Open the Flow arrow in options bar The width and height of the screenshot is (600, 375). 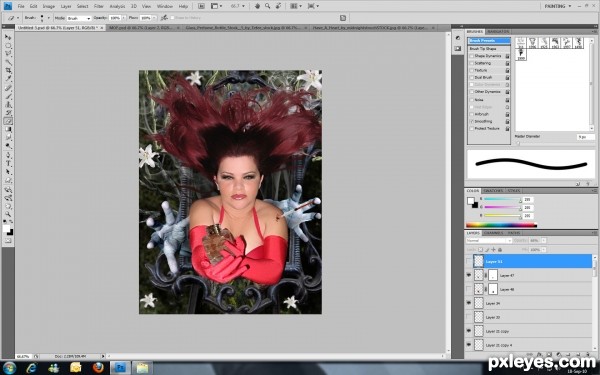[154, 18]
